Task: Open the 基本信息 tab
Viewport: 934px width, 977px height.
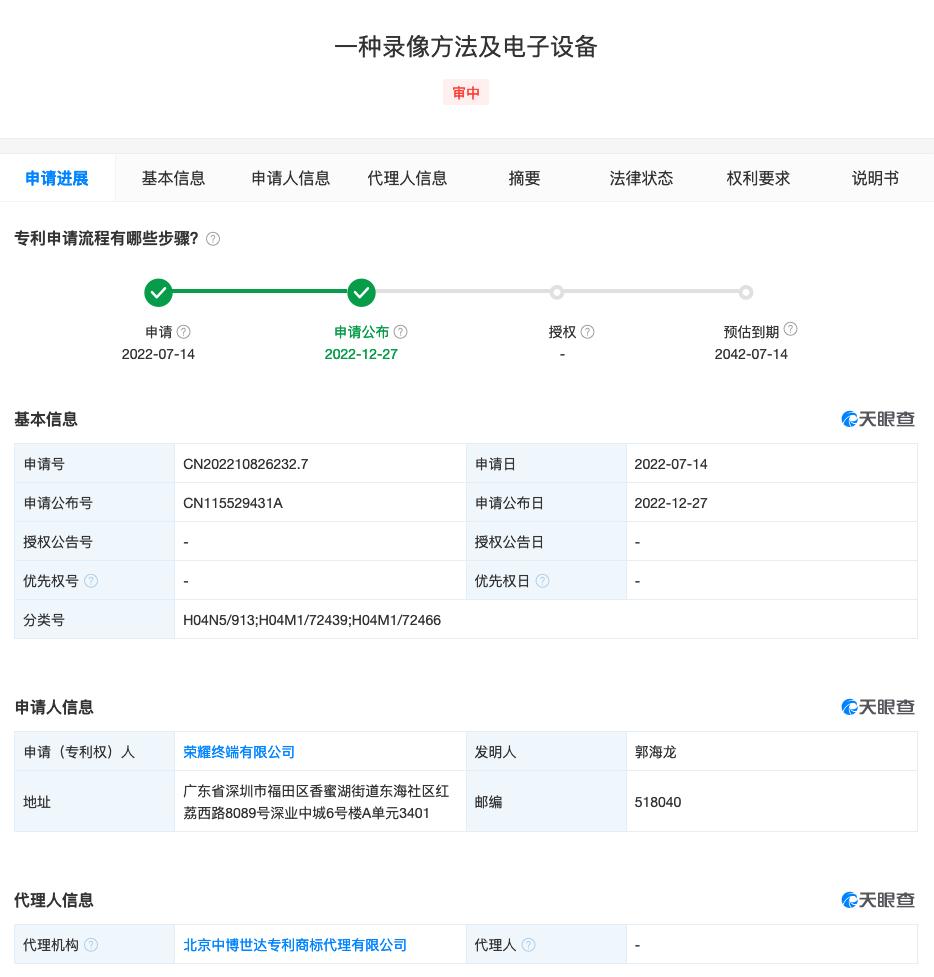Action: [173, 178]
